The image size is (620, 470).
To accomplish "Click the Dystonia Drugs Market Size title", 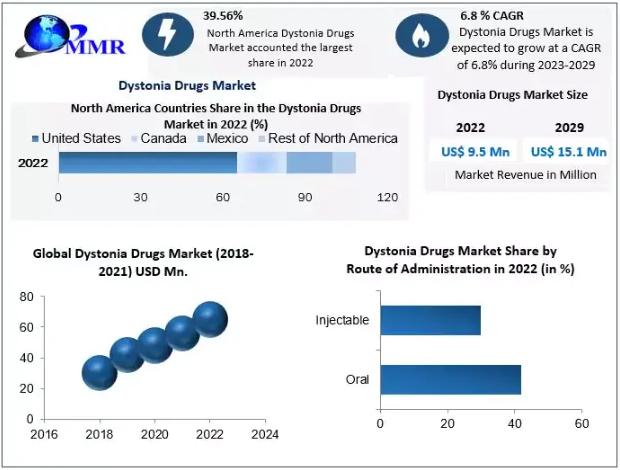I will [512, 95].
